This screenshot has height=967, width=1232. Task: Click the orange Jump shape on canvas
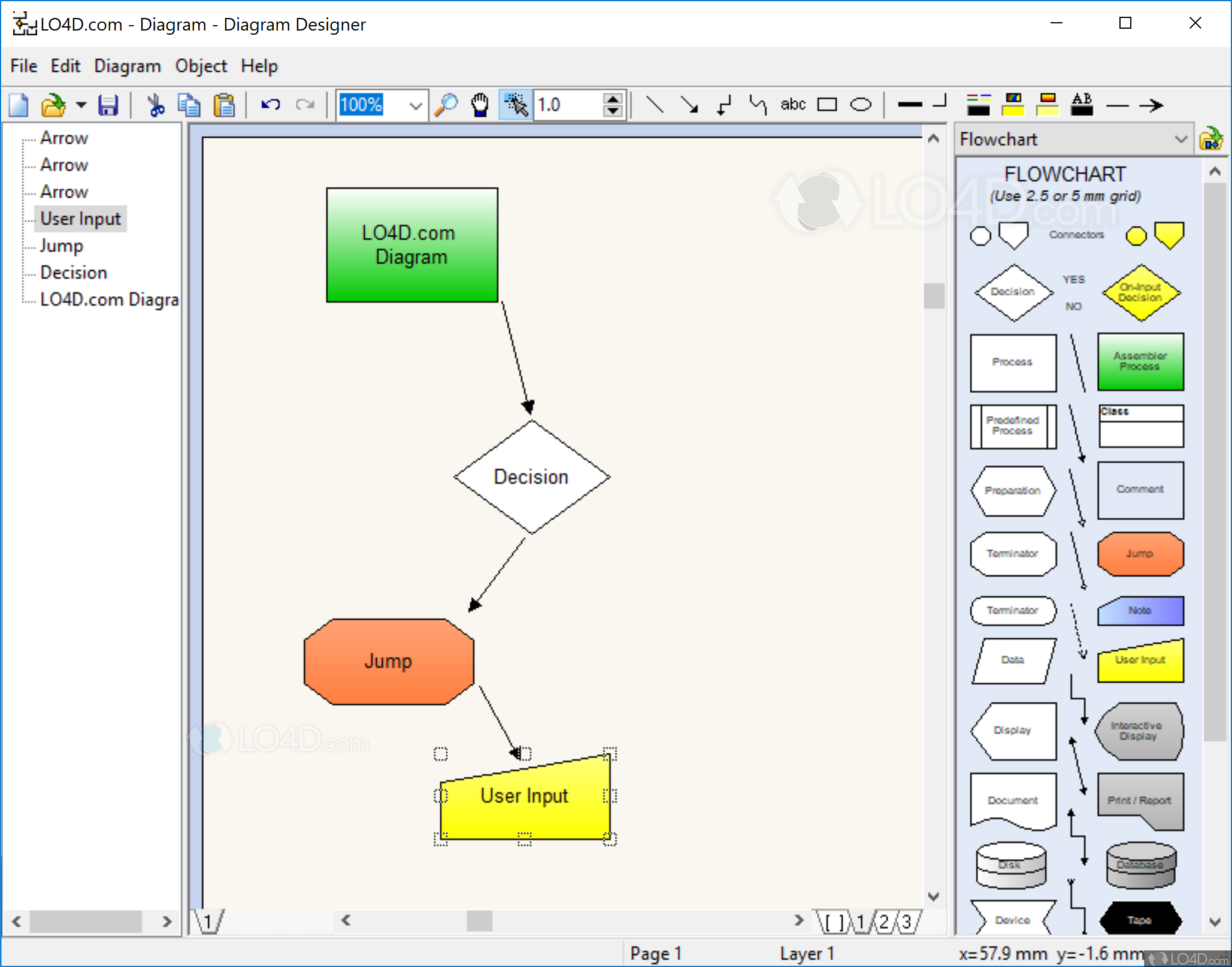pyautogui.click(x=389, y=662)
